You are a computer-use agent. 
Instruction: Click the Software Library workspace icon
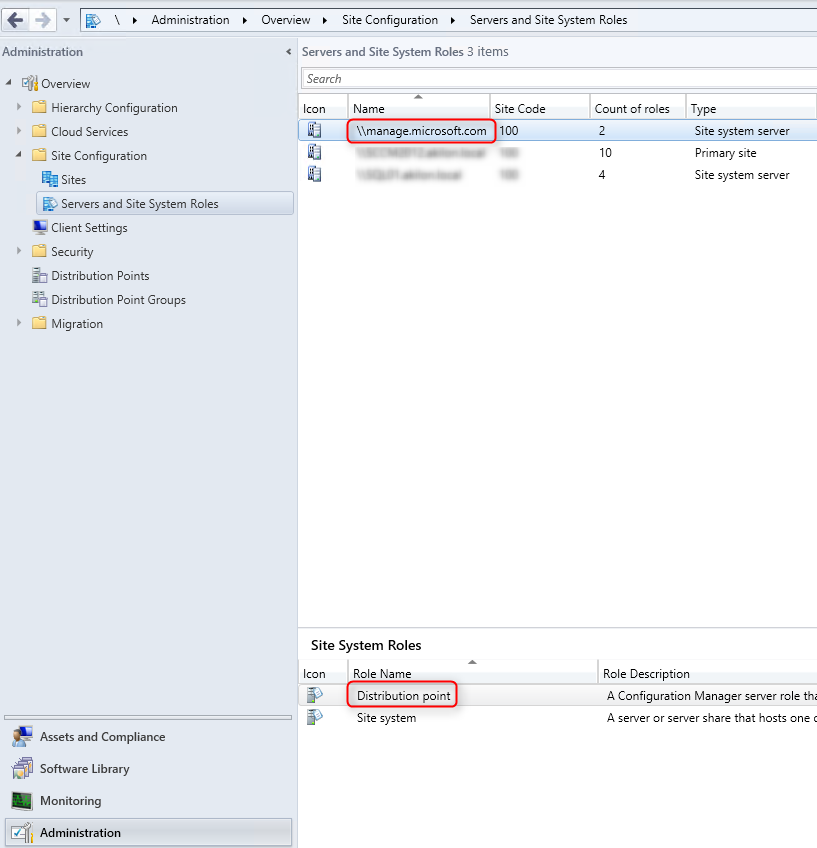[22, 768]
